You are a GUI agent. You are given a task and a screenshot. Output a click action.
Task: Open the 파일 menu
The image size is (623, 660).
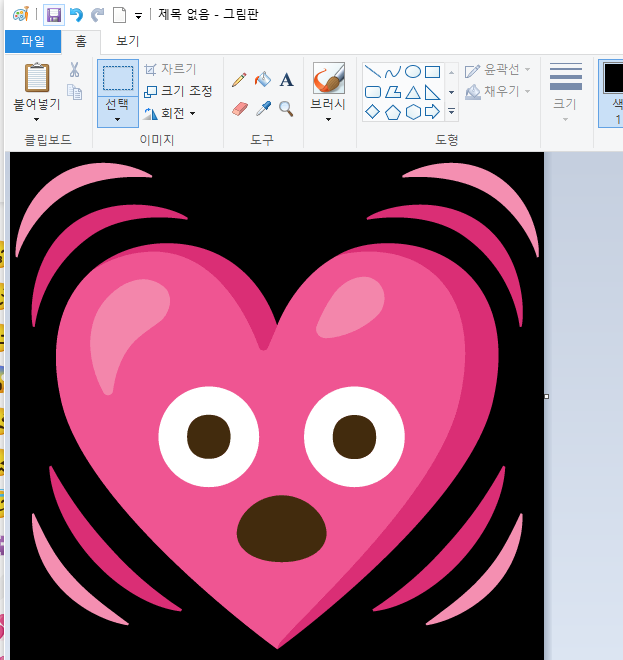point(33,41)
